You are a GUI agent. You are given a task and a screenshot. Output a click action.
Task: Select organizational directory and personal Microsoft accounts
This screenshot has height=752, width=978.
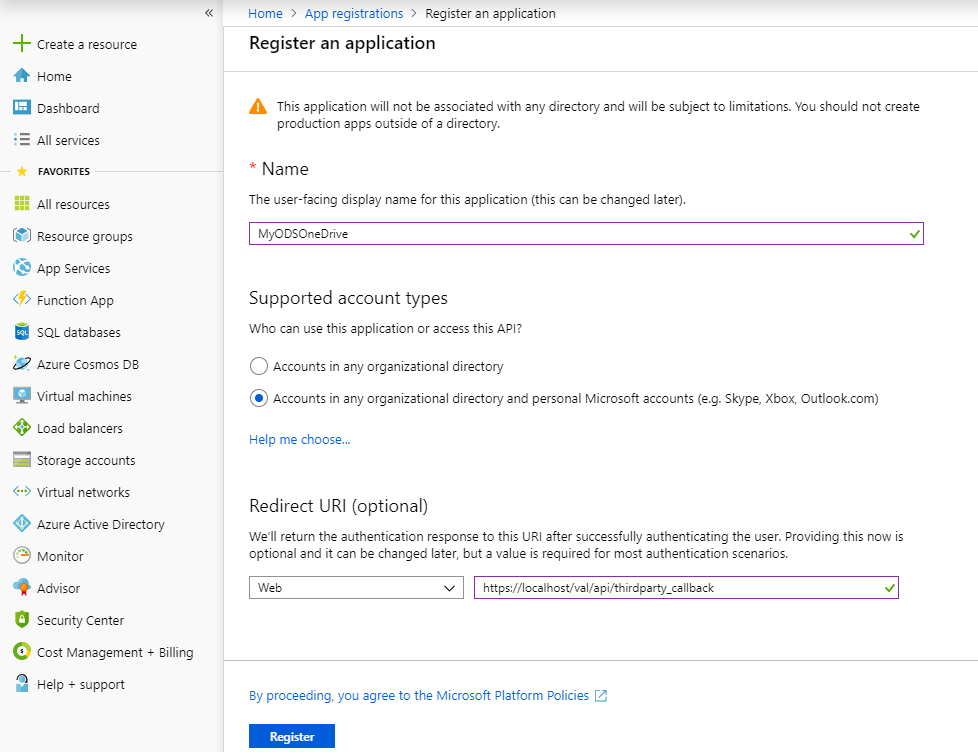point(259,398)
